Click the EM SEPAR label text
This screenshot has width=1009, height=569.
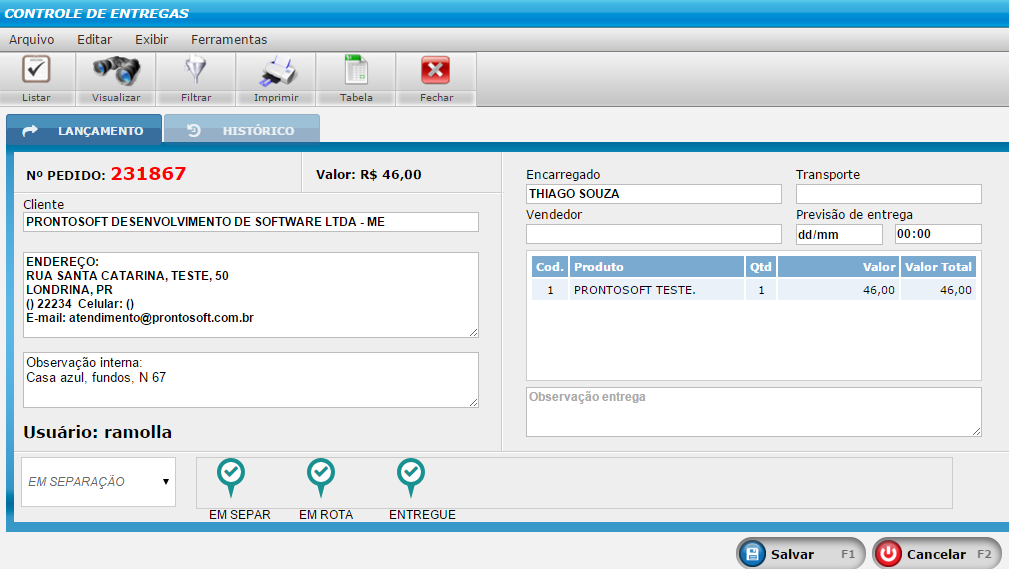pyautogui.click(x=239, y=515)
